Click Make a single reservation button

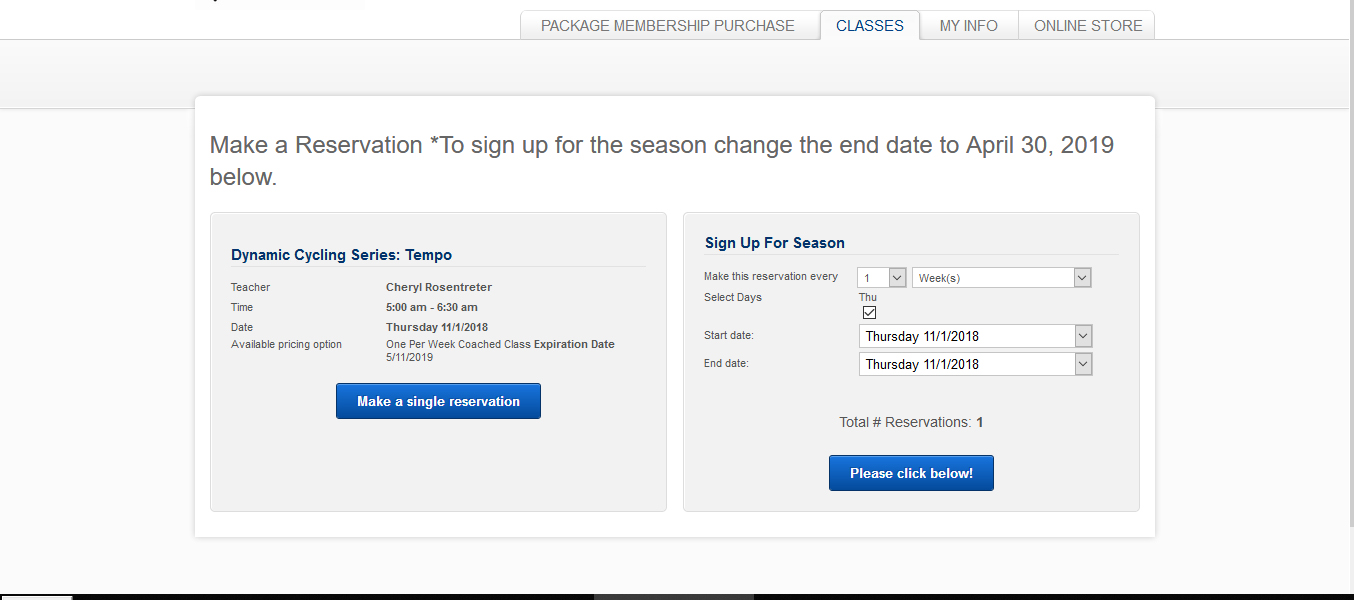coord(438,401)
